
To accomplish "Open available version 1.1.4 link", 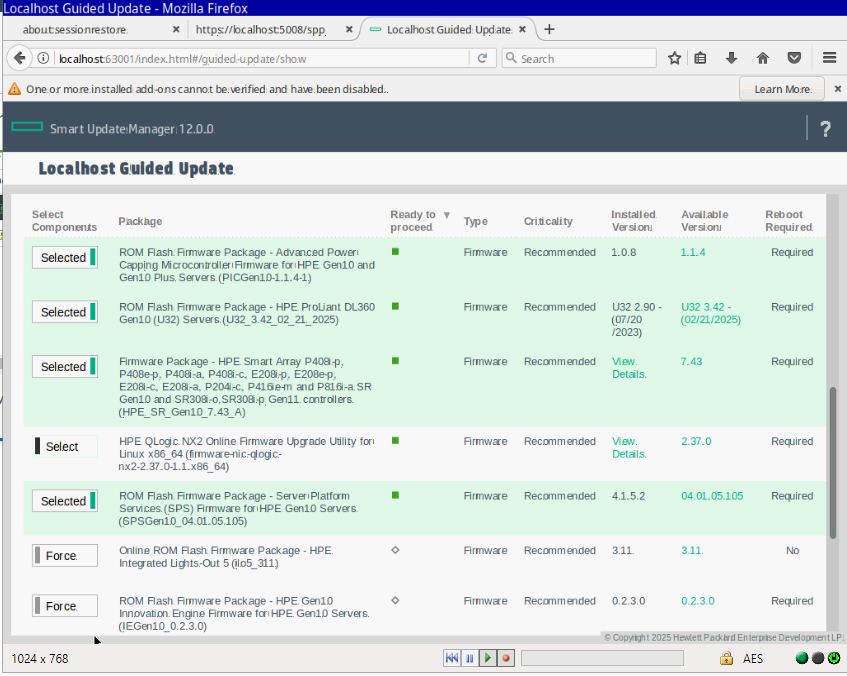I will (x=693, y=252).
